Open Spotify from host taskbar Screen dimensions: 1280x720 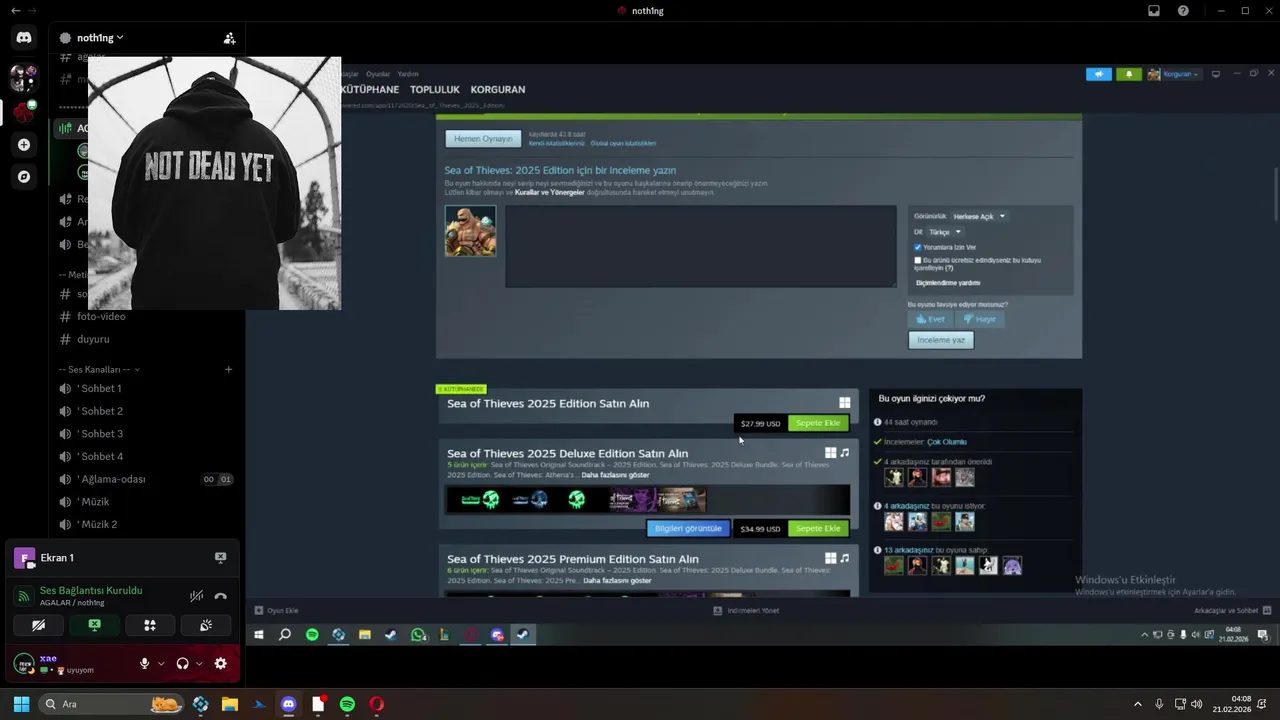click(347, 704)
